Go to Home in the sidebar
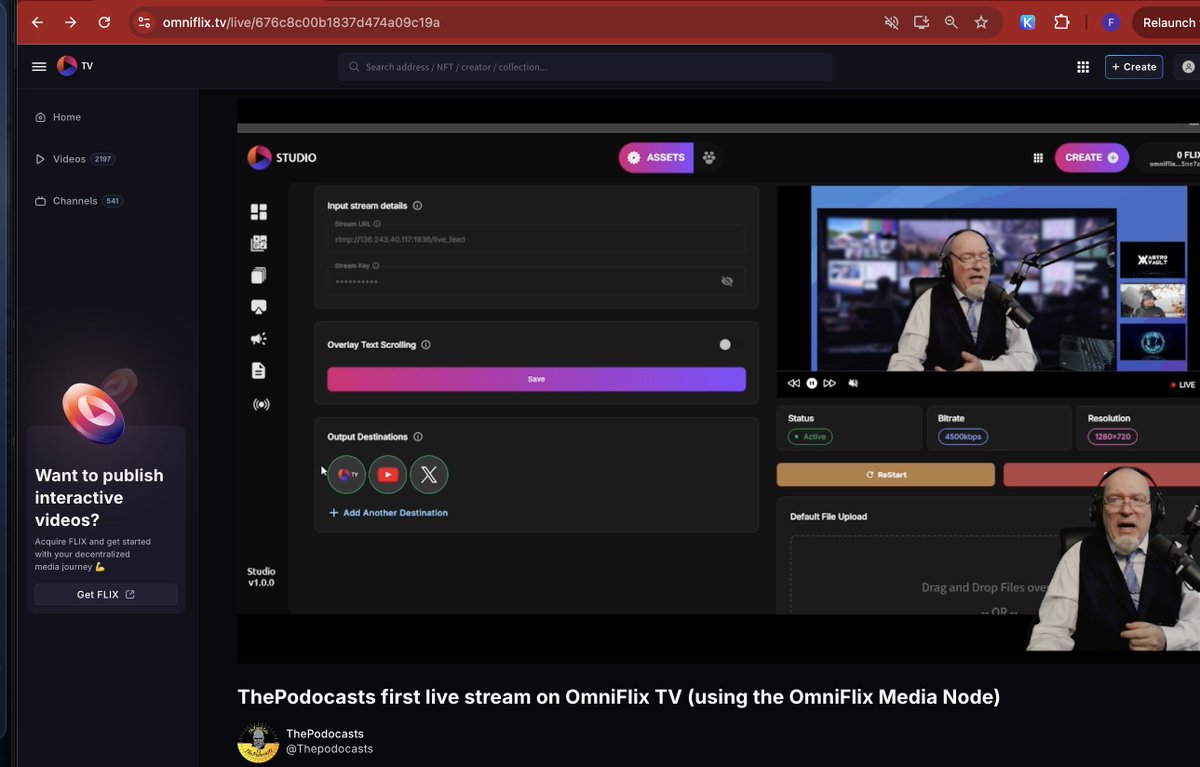This screenshot has height=767, width=1200. coord(58,117)
